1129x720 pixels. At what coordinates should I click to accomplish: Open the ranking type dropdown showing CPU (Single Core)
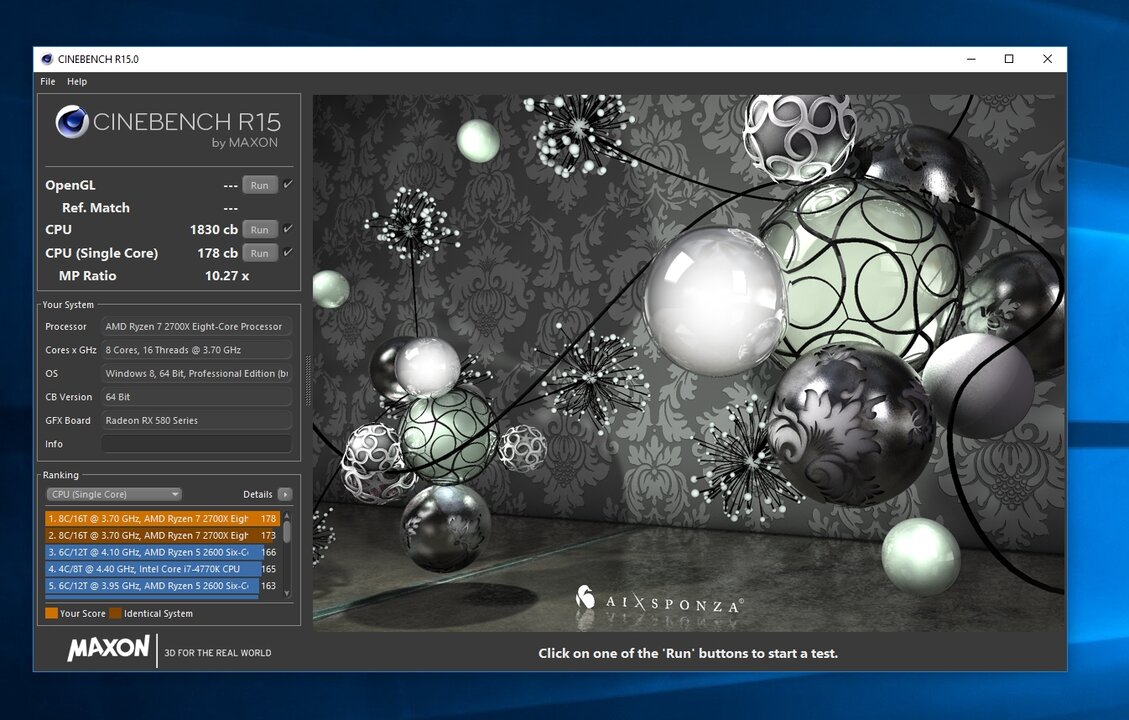(x=114, y=494)
